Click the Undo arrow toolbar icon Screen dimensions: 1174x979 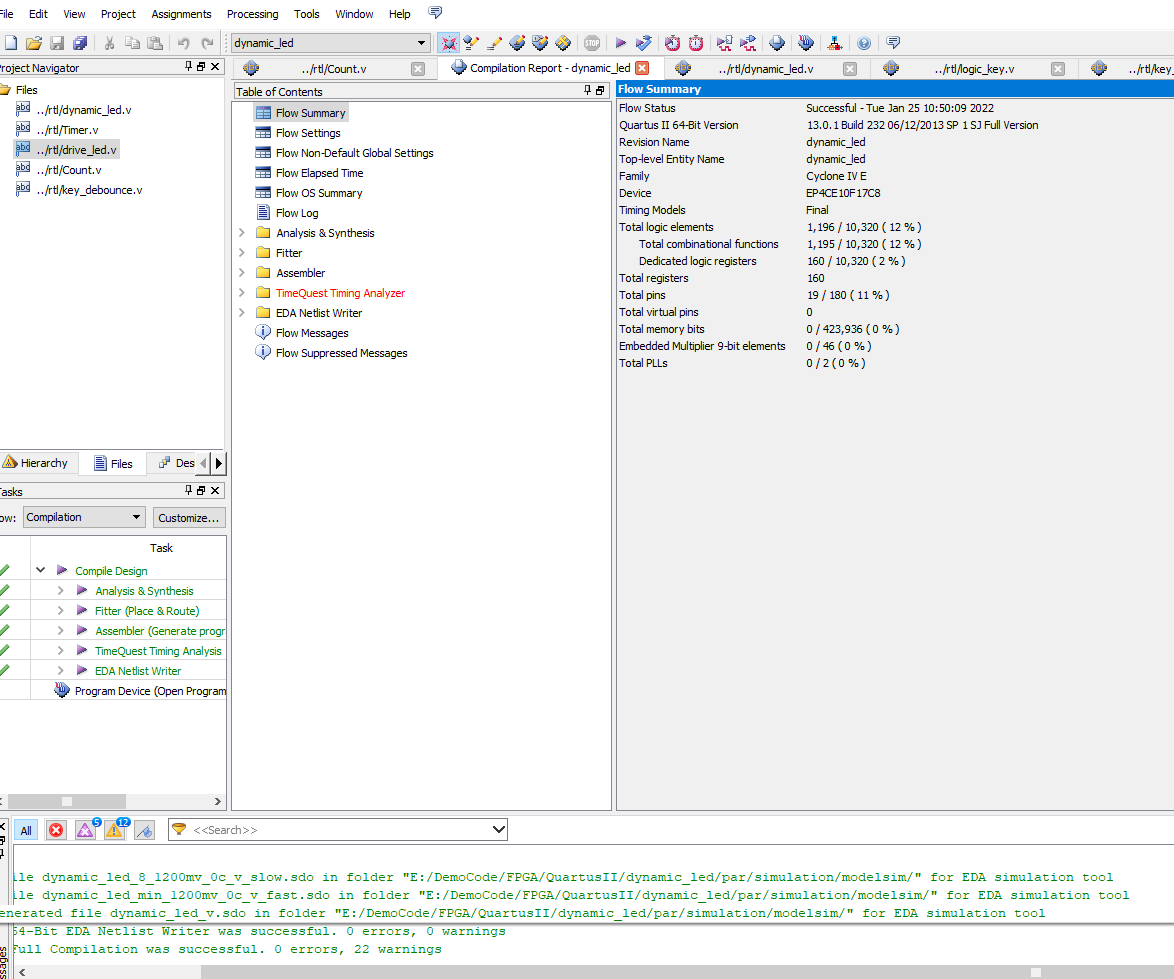coord(183,43)
